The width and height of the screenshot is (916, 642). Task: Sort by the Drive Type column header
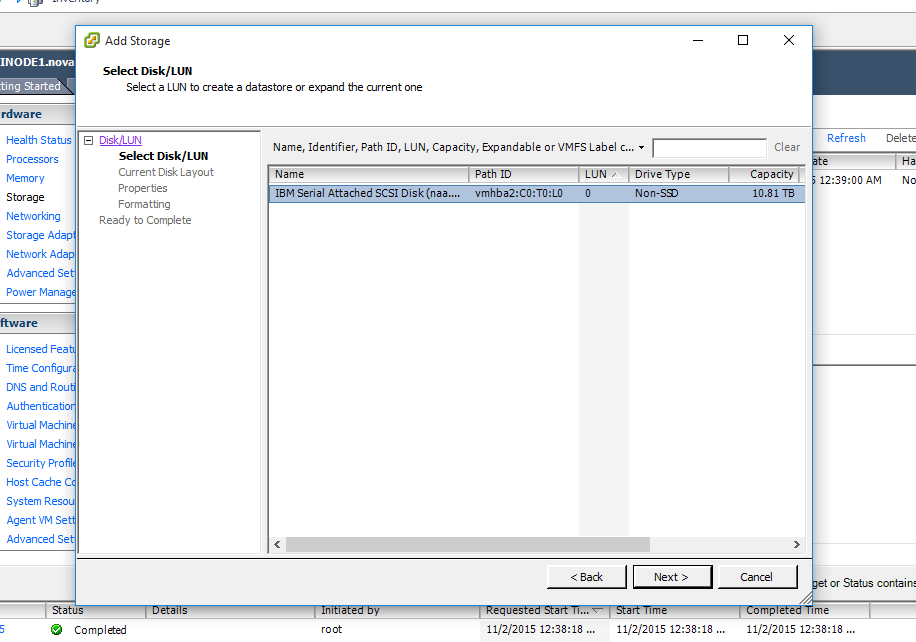click(x=679, y=174)
